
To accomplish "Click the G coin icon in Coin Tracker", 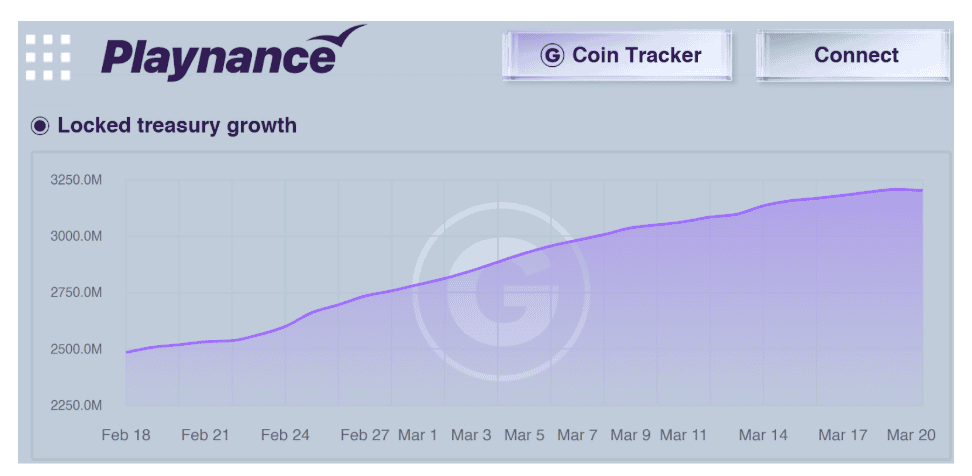I will tap(551, 55).
